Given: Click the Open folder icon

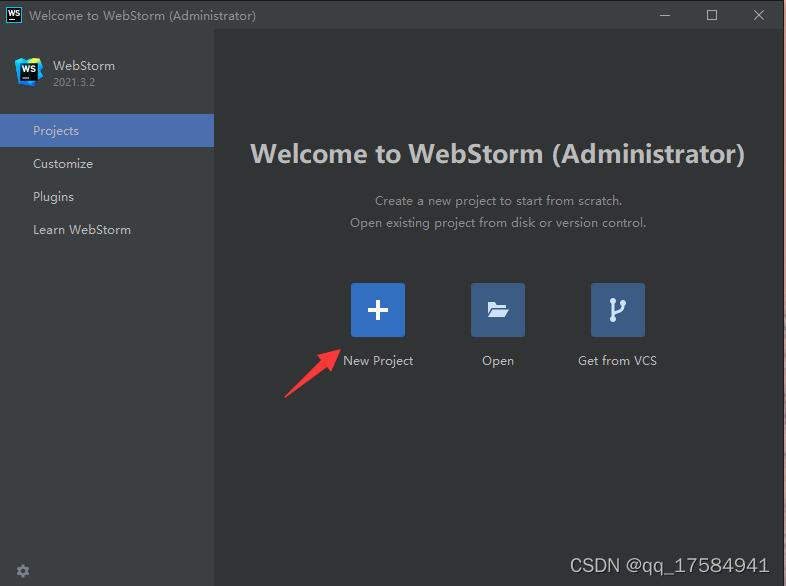Looking at the screenshot, I should [x=497, y=310].
